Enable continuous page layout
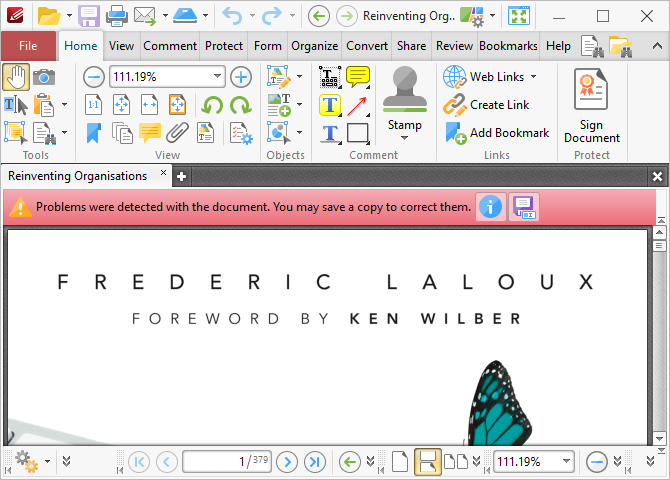The height and width of the screenshot is (480, 670). click(428, 462)
